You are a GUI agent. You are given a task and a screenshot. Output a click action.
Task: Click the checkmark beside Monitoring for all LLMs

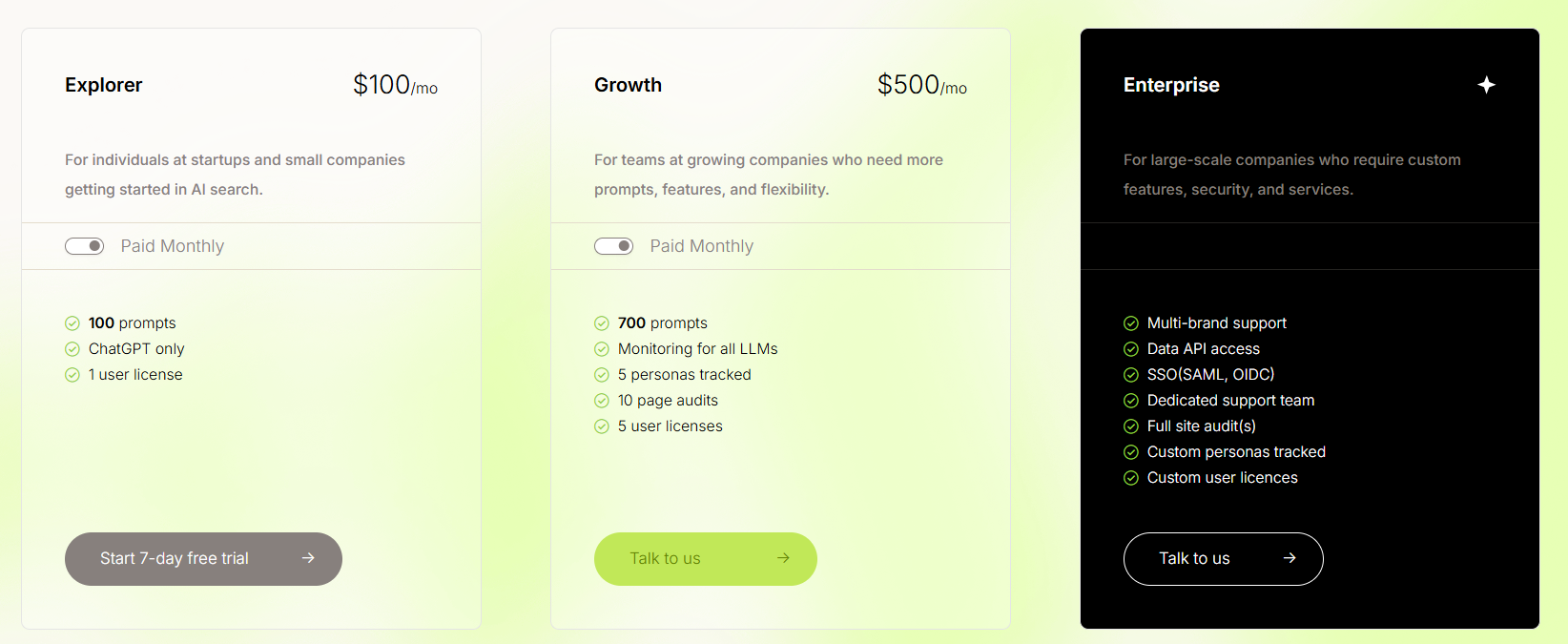tap(601, 348)
